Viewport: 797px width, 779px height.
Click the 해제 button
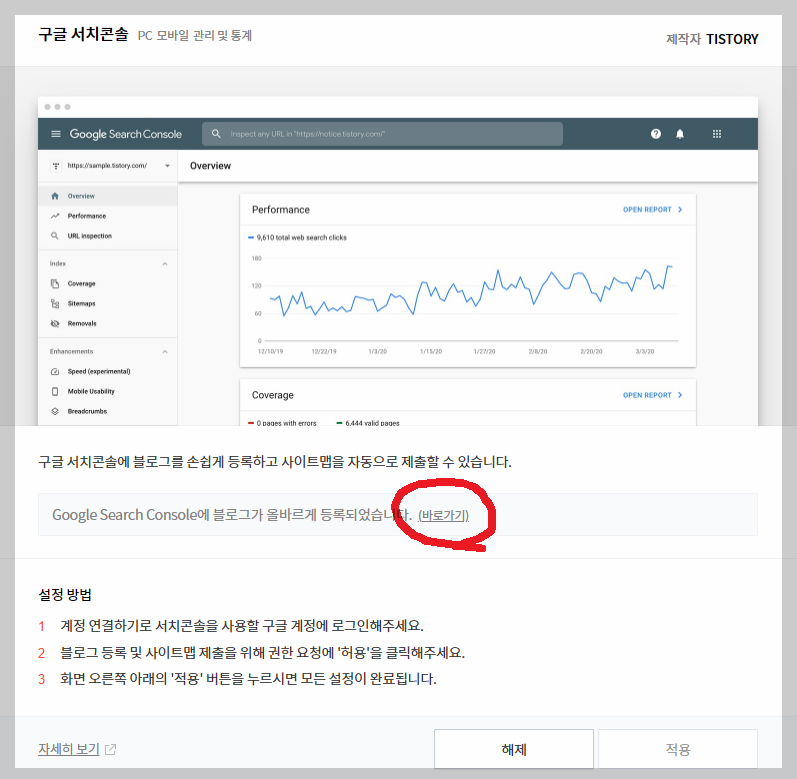click(x=513, y=749)
